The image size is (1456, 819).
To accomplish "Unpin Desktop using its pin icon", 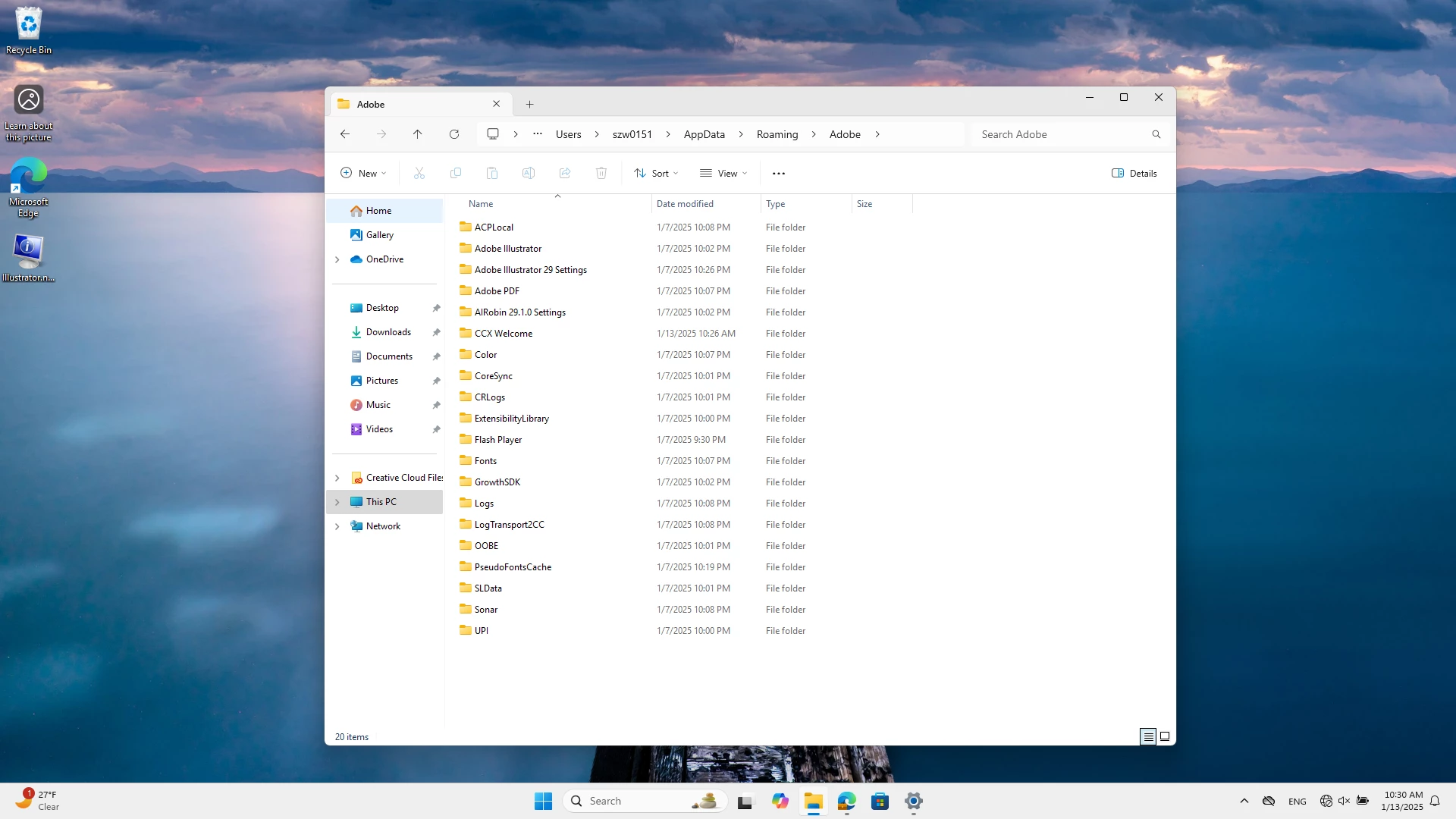I will (436, 308).
